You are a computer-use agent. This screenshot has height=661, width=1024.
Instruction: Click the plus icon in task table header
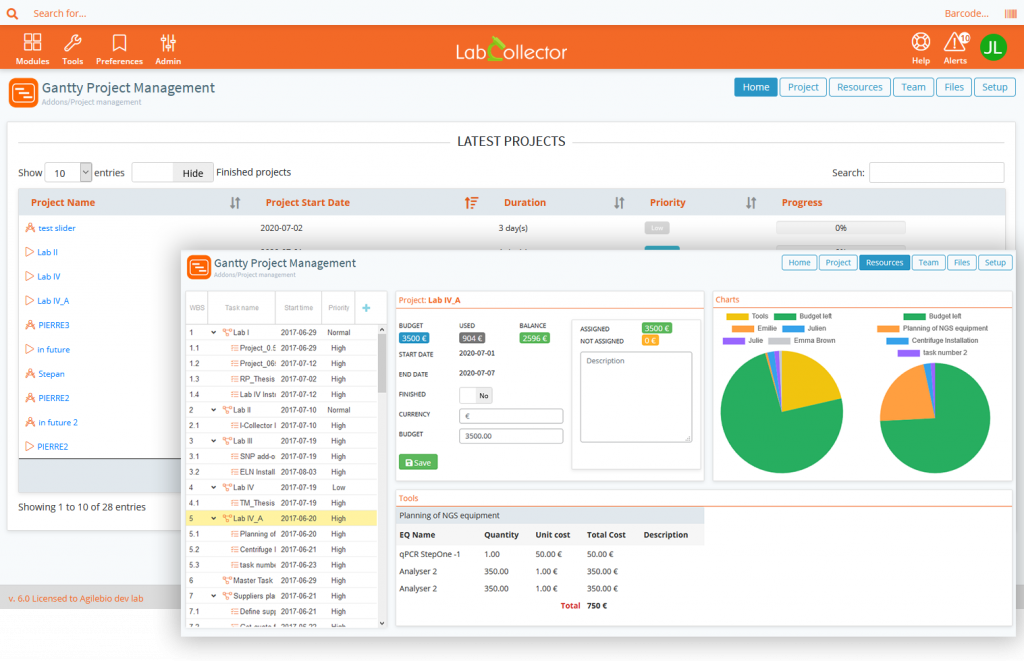[366, 308]
